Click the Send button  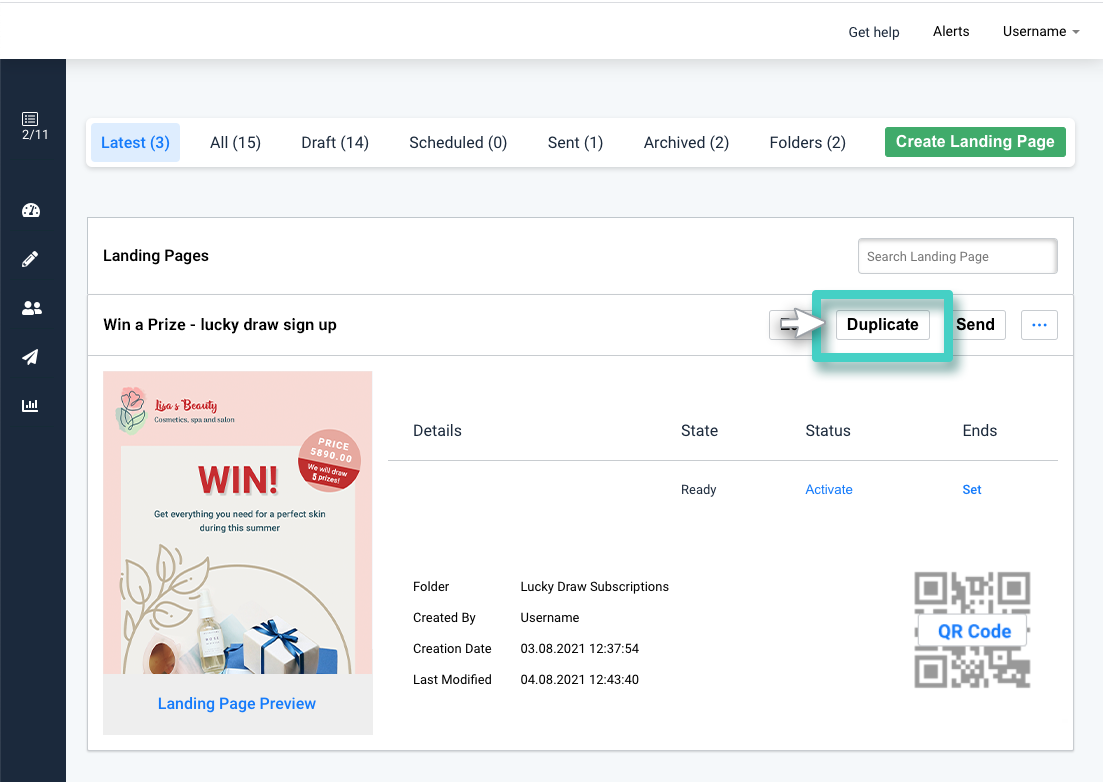(976, 325)
